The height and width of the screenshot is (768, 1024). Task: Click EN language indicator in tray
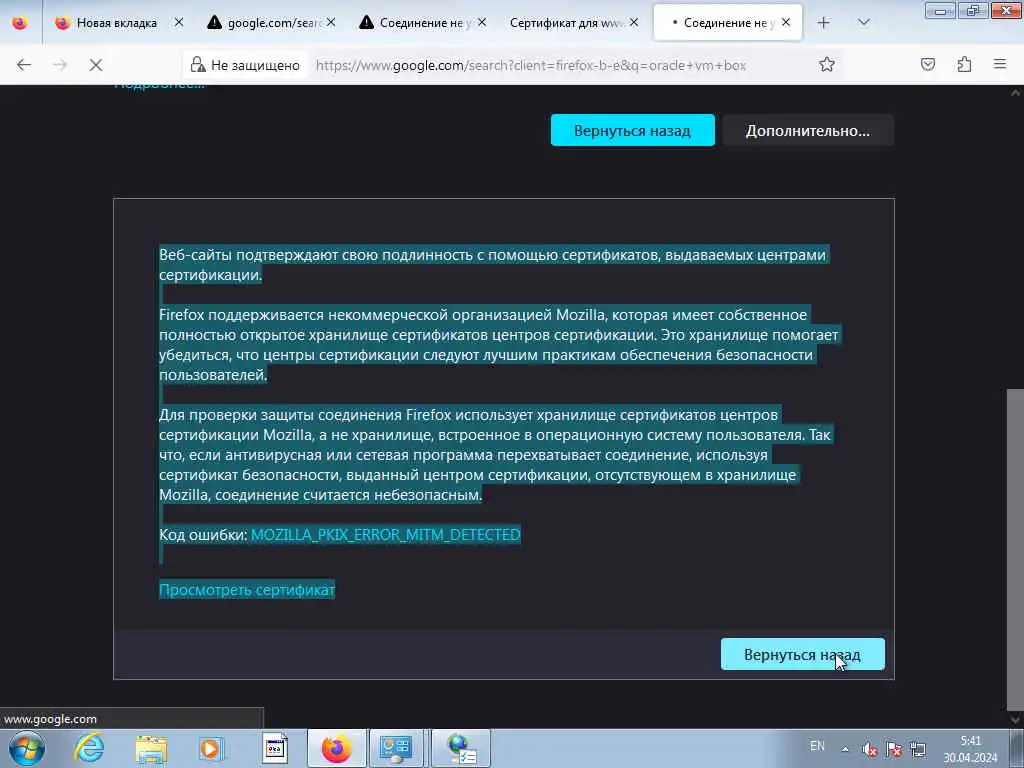(x=817, y=746)
